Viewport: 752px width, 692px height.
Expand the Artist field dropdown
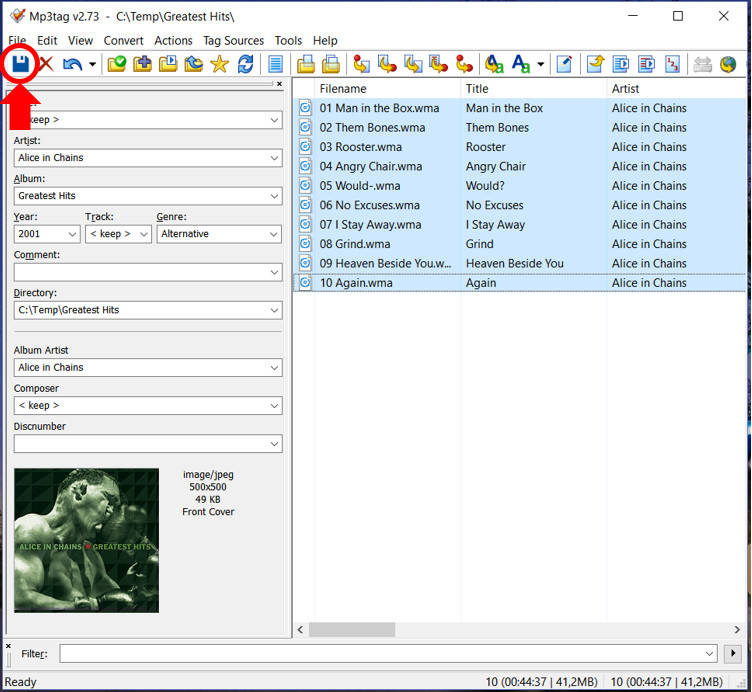(274, 158)
